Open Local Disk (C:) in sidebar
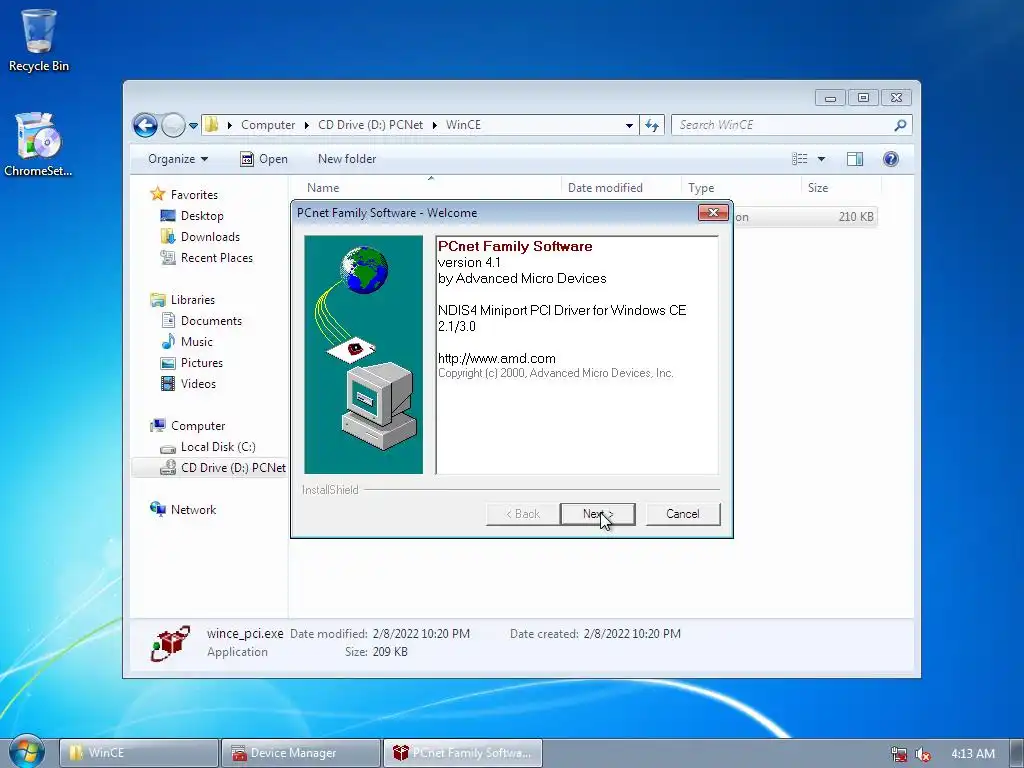 [218, 447]
